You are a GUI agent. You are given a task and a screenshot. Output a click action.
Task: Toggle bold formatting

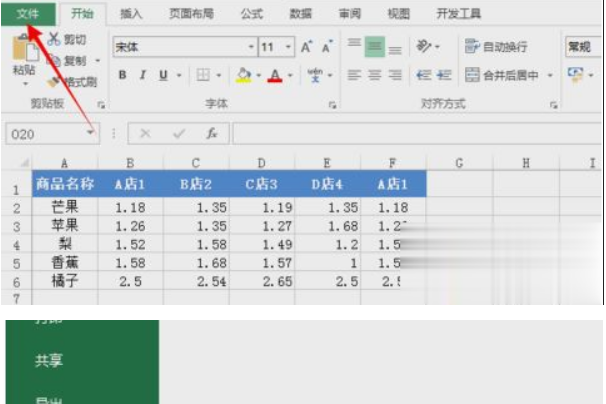pos(123,75)
